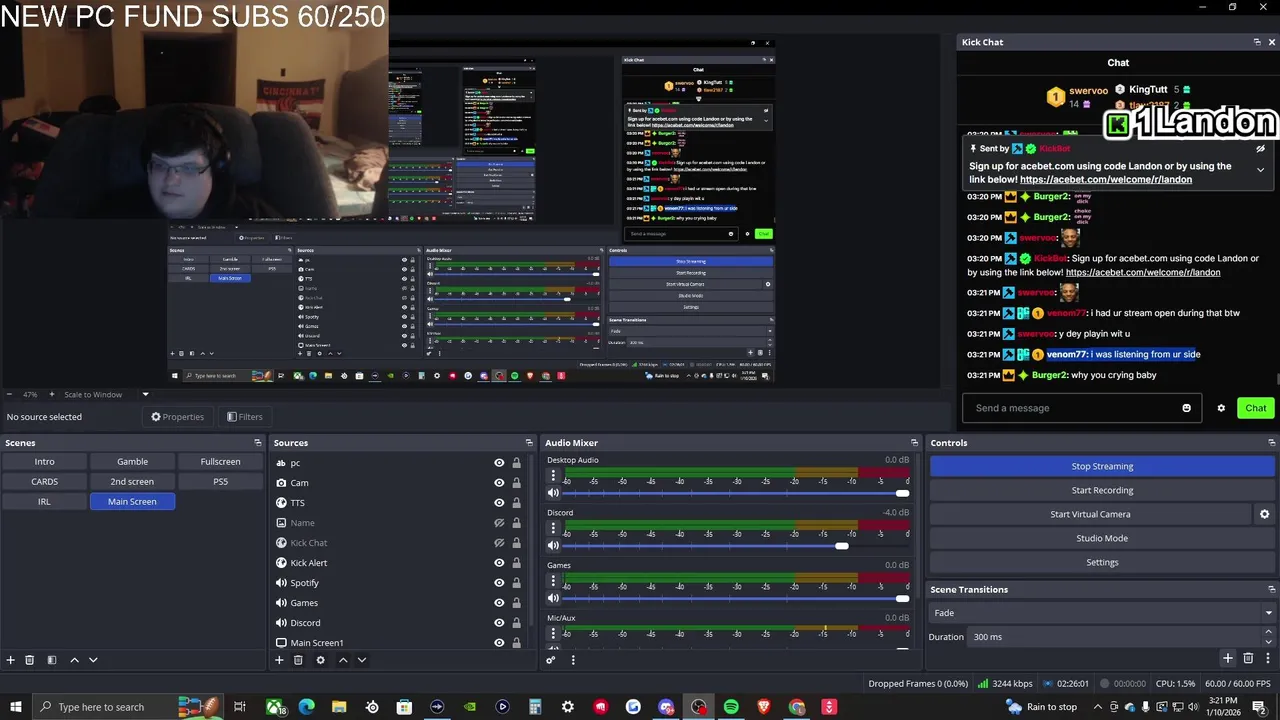
Task: Mute the Discord mixer channel
Action: click(553, 546)
